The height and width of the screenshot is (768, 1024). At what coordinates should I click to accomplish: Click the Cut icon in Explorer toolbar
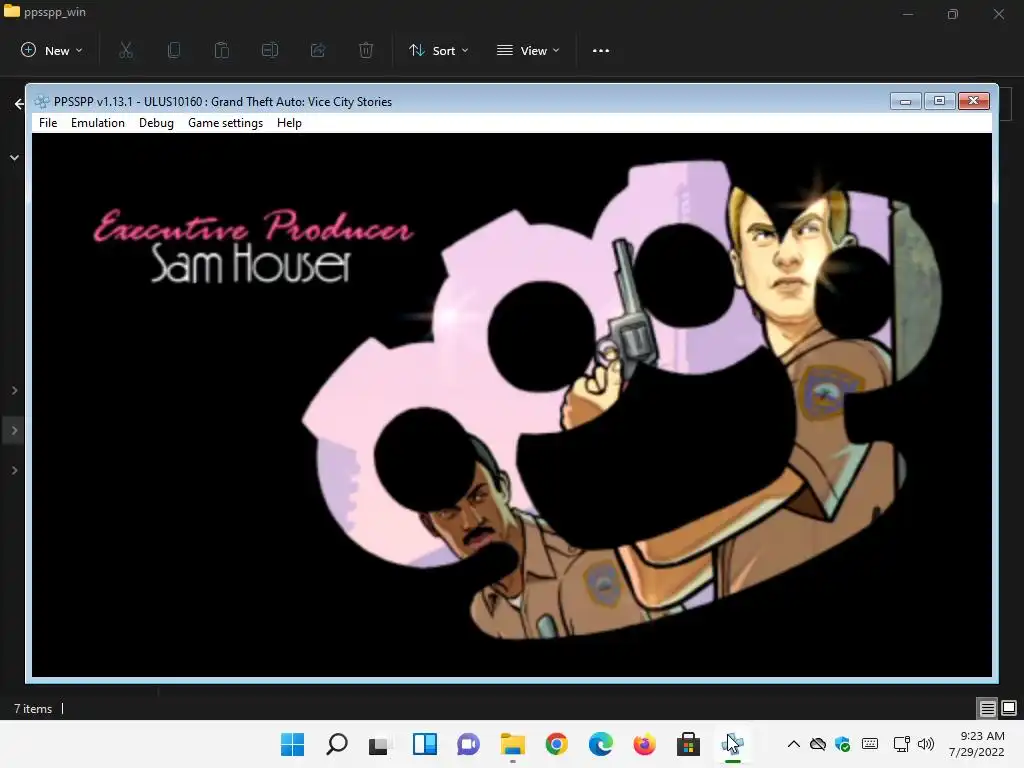126,50
